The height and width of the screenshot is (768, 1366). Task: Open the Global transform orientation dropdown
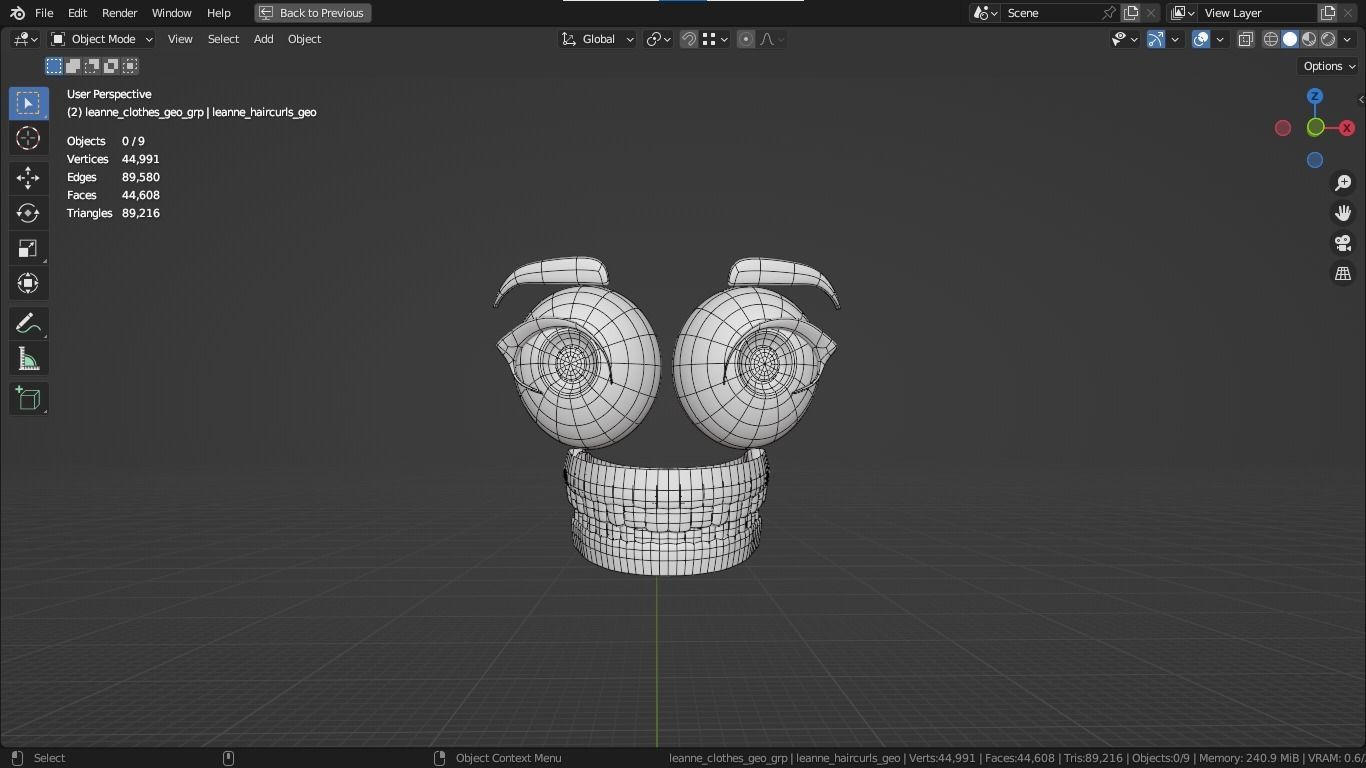[597, 39]
